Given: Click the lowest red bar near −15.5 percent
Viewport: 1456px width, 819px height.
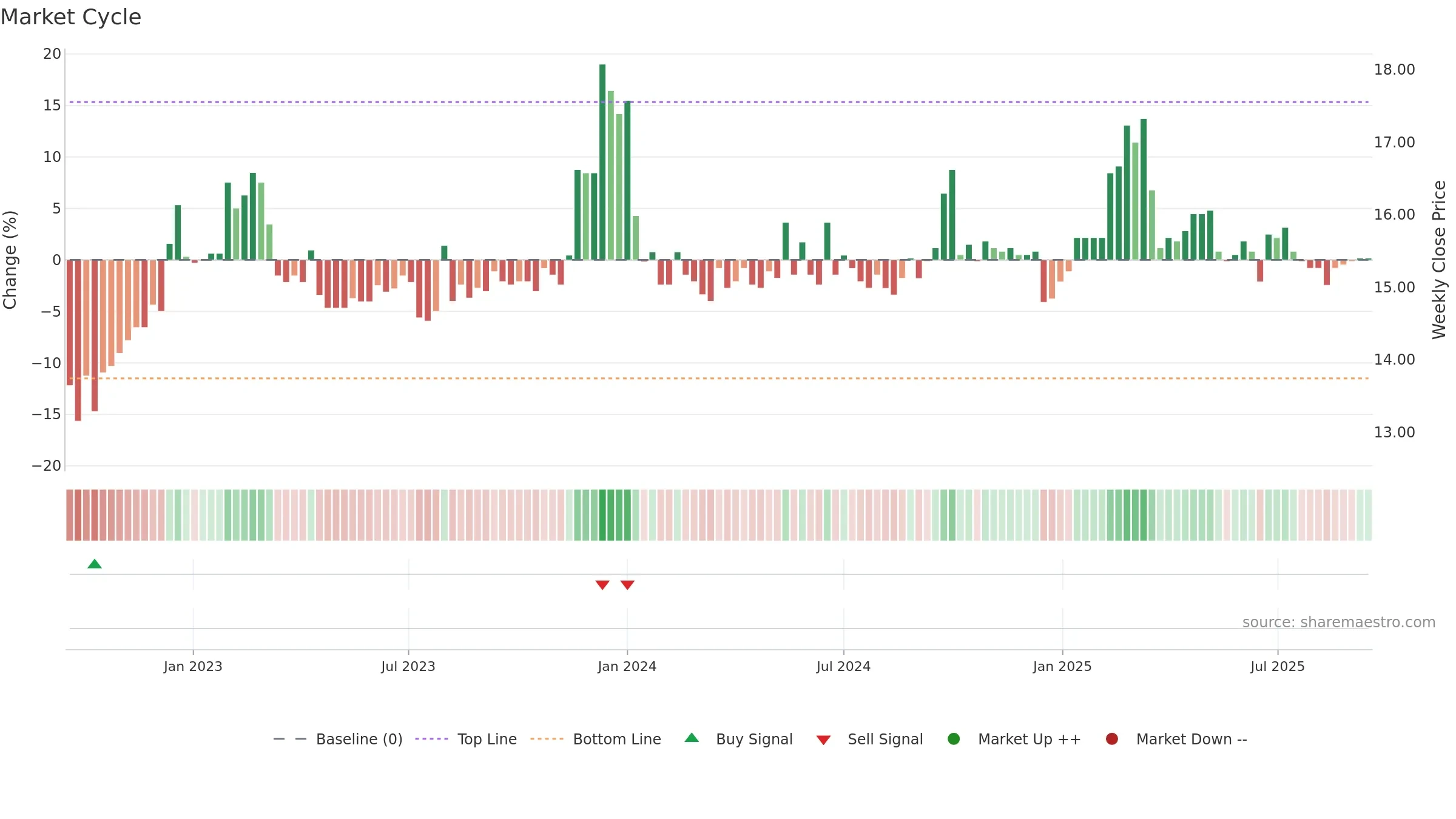Looking at the screenshot, I should [x=78, y=340].
